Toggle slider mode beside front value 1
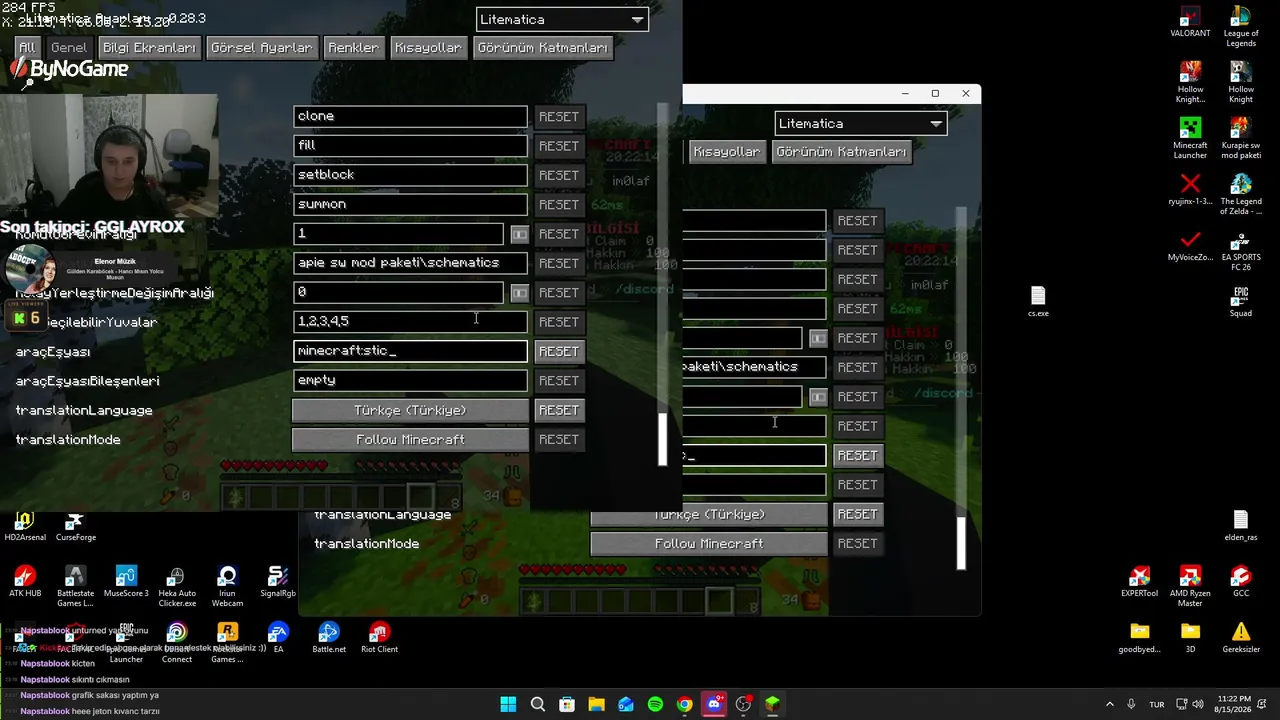 click(519, 234)
